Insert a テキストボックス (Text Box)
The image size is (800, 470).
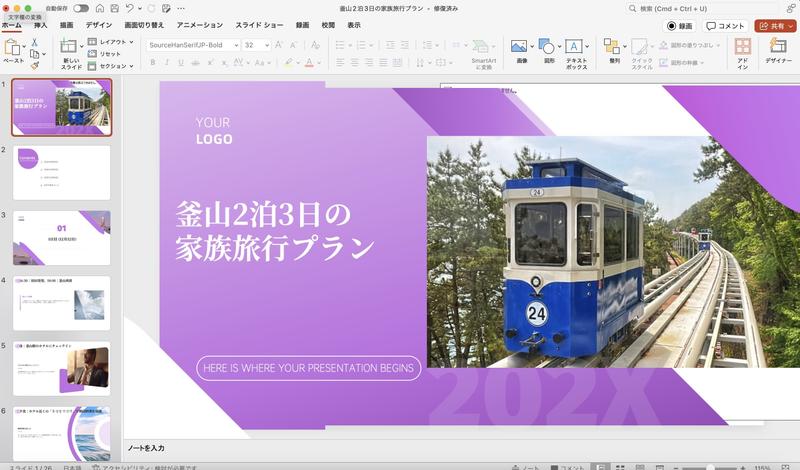576,46
